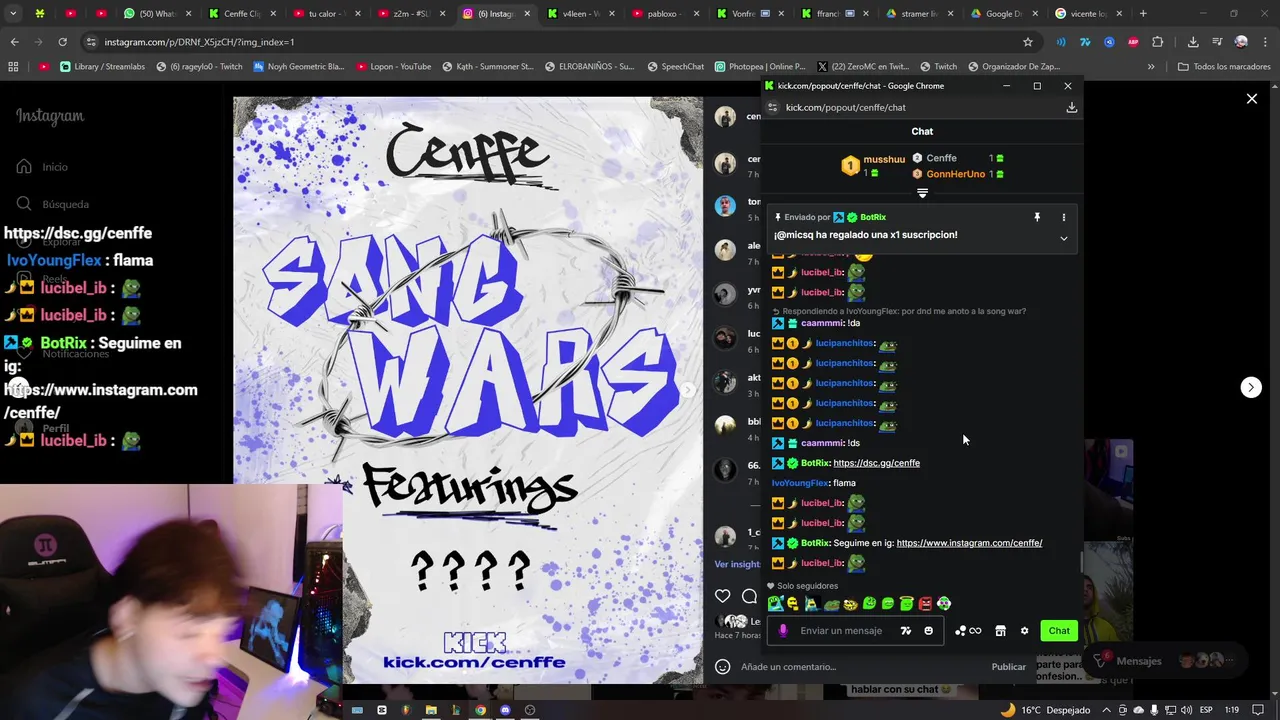The image size is (1280, 720).
Task: Click site info icon in Kick popout address bar
Action: point(771,107)
